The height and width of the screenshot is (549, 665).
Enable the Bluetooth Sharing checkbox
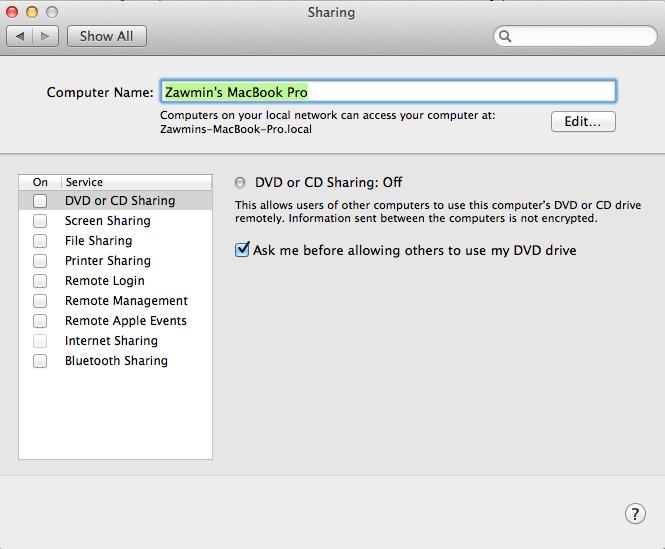[40, 361]
